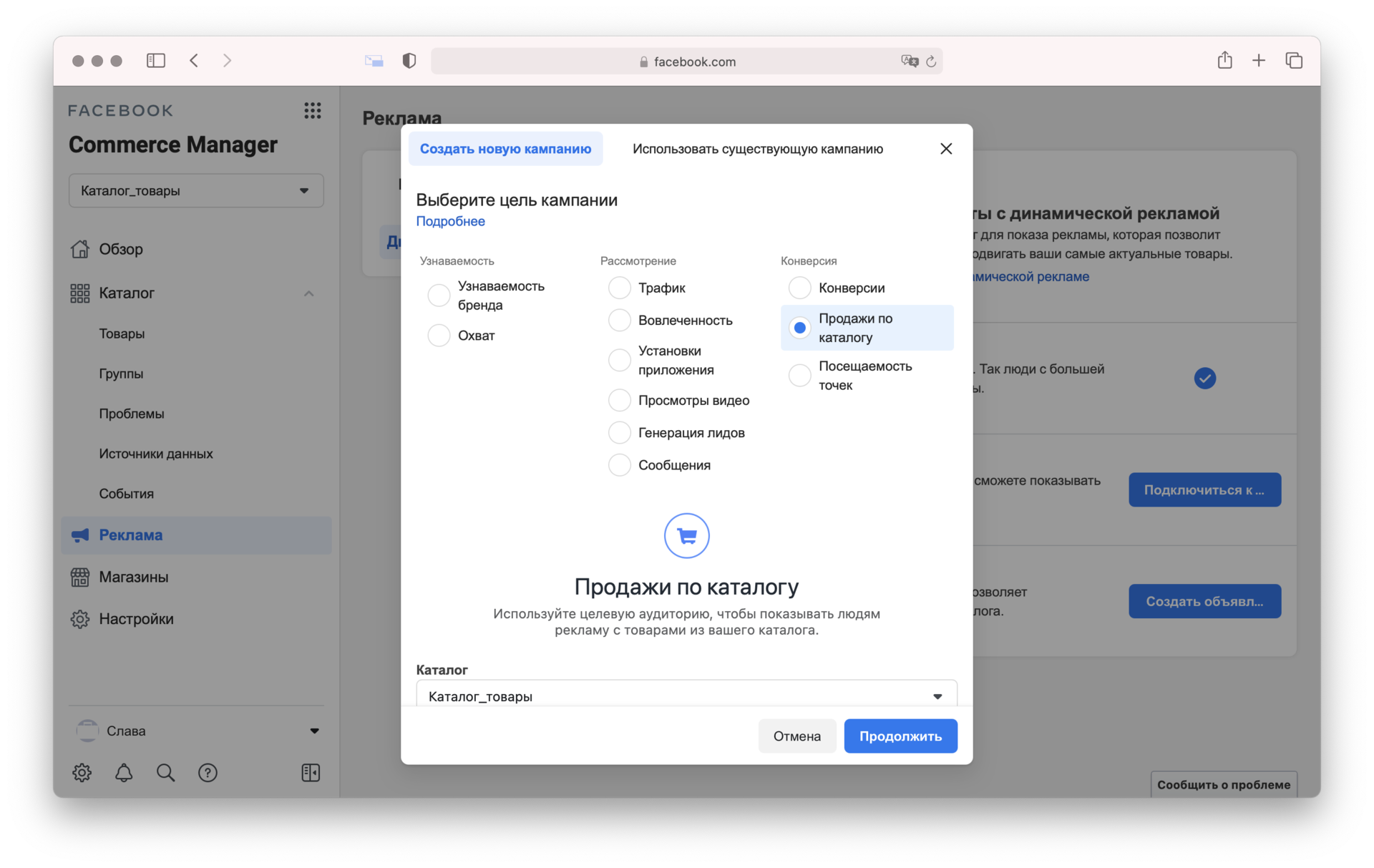Open Магазины in the sidebar
The image size is (1374, 868).
point(134,577)
